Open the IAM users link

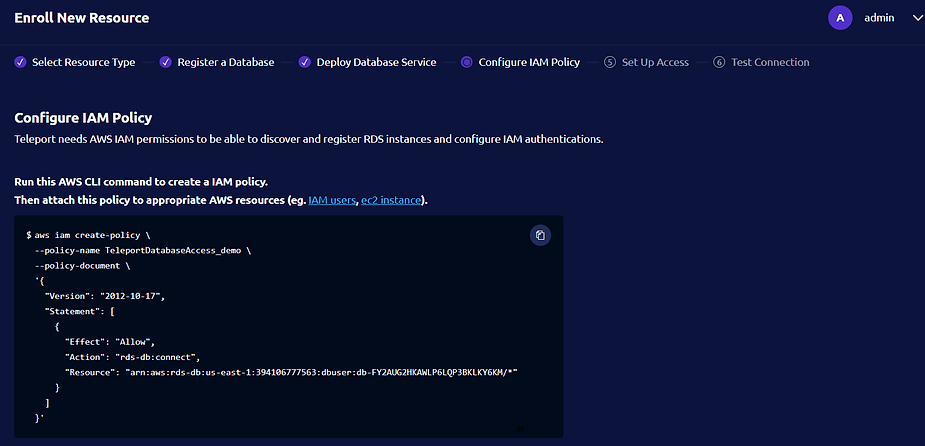332,200
